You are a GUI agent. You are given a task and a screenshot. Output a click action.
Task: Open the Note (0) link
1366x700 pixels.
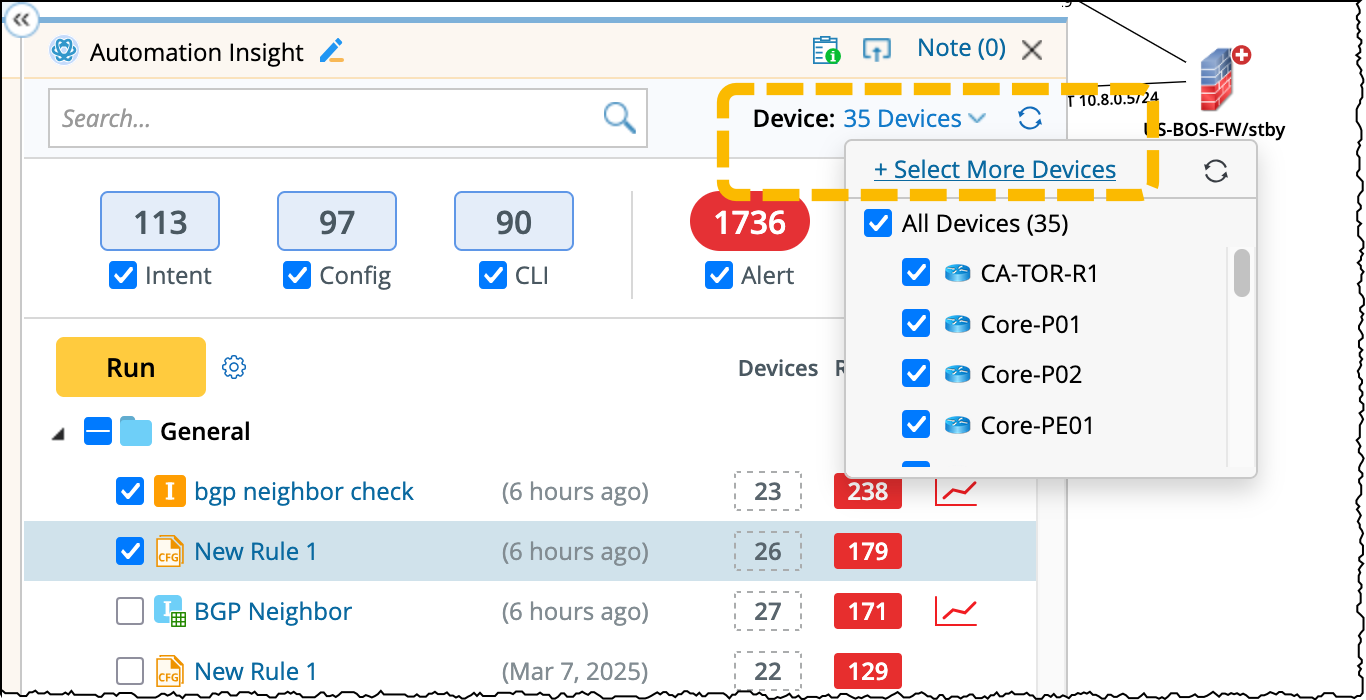point(960,48)
